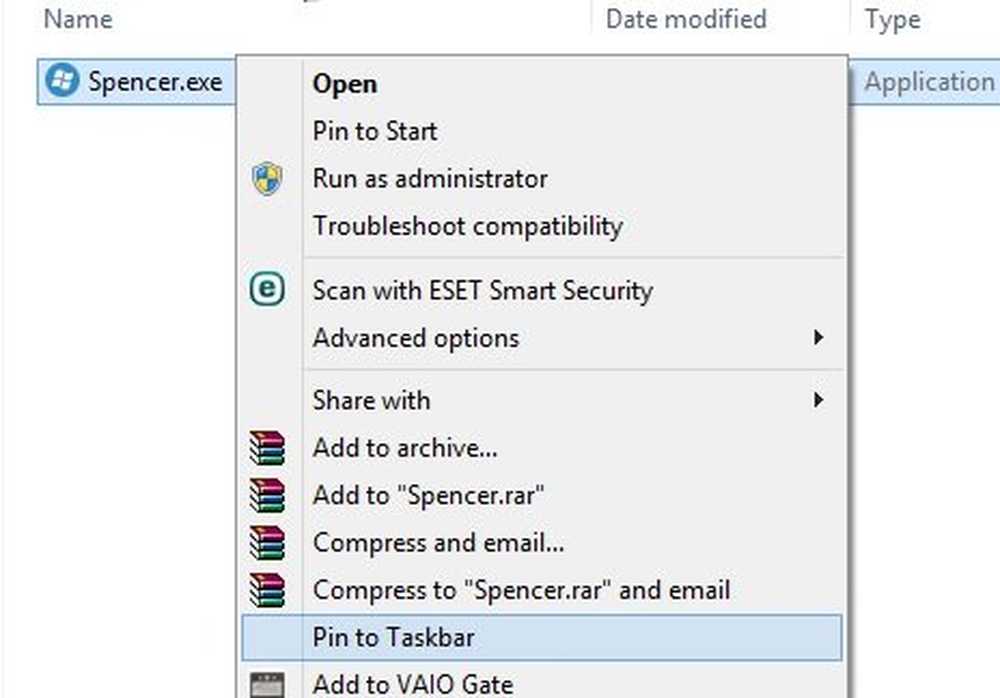Choose Open from the context menu
Viewport: 1000px width, 698px height.
pyautogui.click(x=344, y=84)
